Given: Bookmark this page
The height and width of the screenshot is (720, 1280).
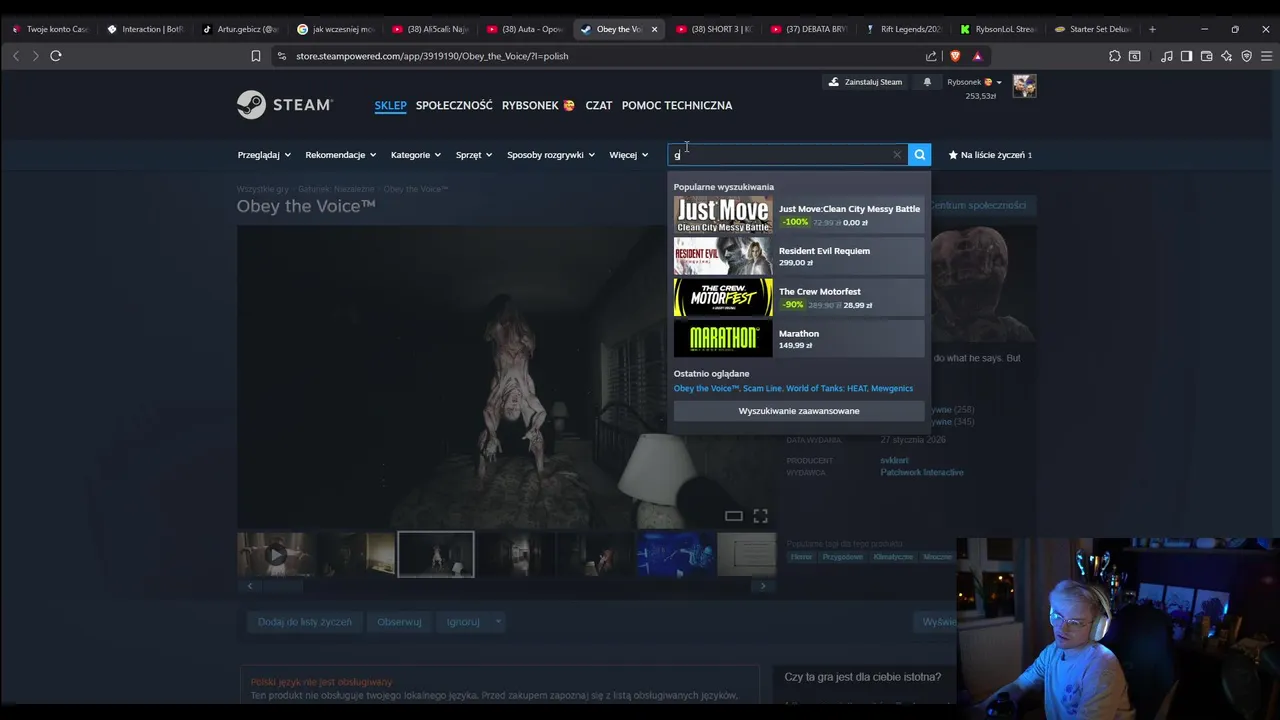Looking at the screenshot, I should (256, 56).
